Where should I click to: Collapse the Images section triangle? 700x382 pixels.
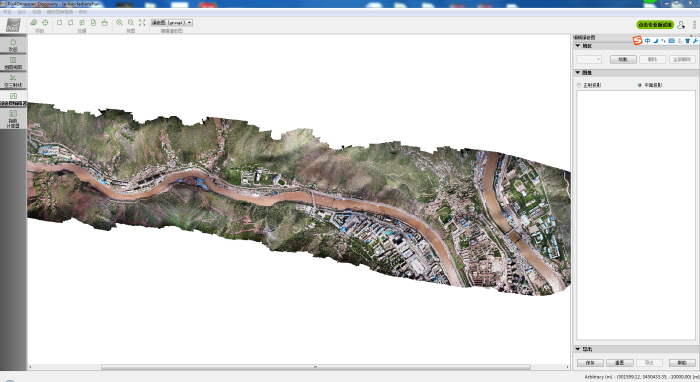tap(578, 72)
